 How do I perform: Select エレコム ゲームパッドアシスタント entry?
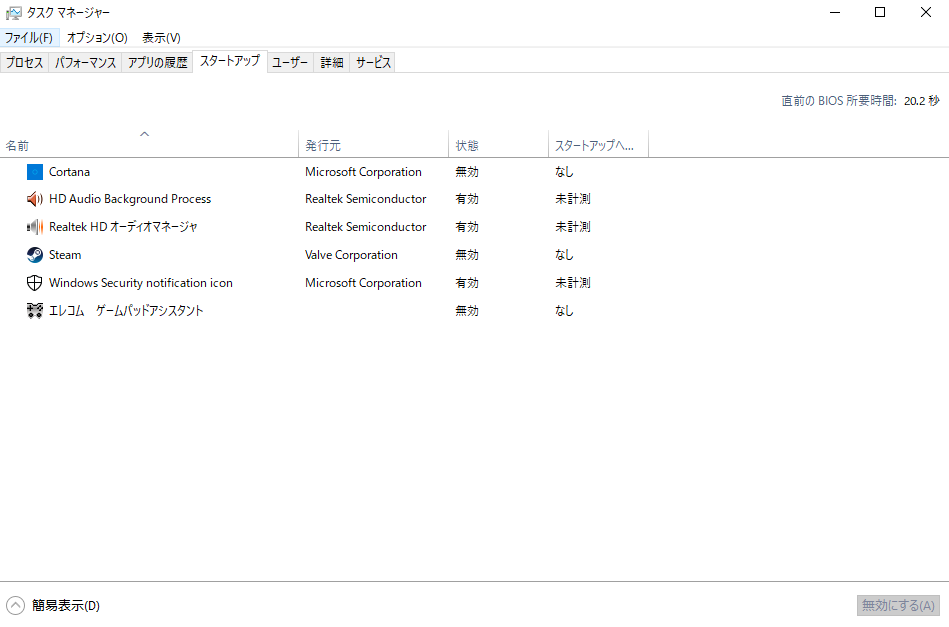point(126,310)
